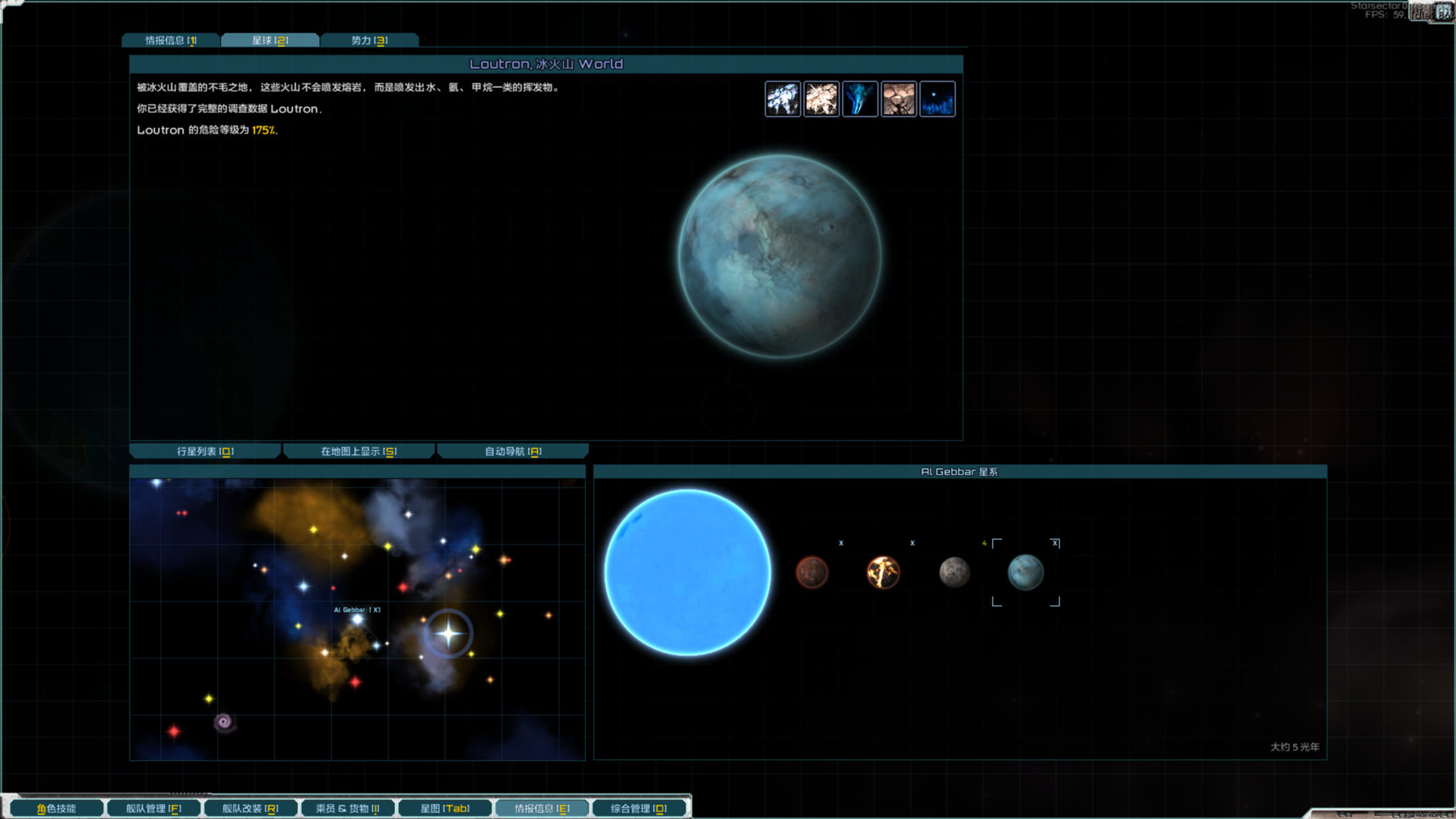Screen dimensions: 1456x819
Task: Click the highlighted bright star with ring
Action: (448, 633)
